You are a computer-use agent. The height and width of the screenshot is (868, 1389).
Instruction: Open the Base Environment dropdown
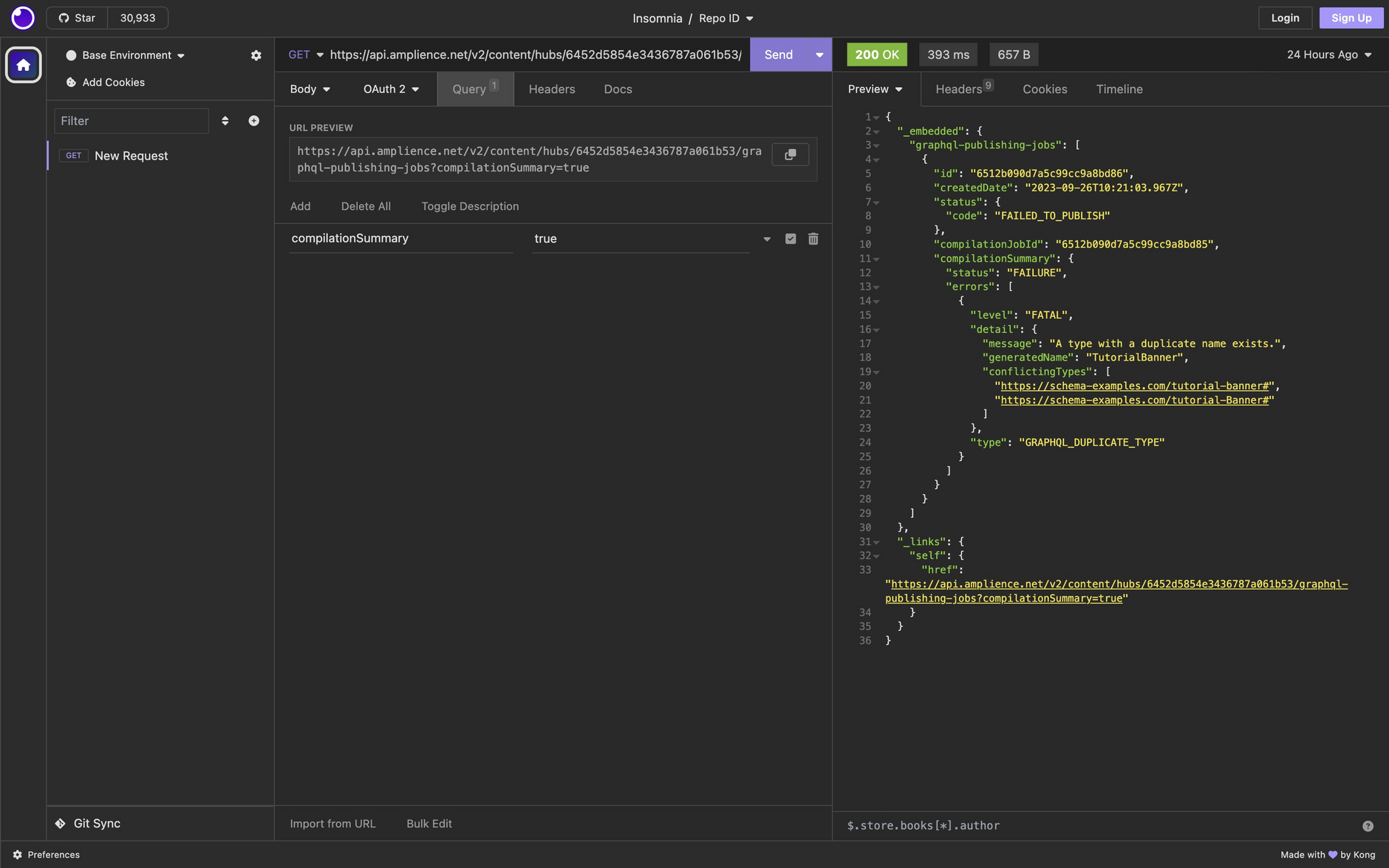[x=126, y=55]
